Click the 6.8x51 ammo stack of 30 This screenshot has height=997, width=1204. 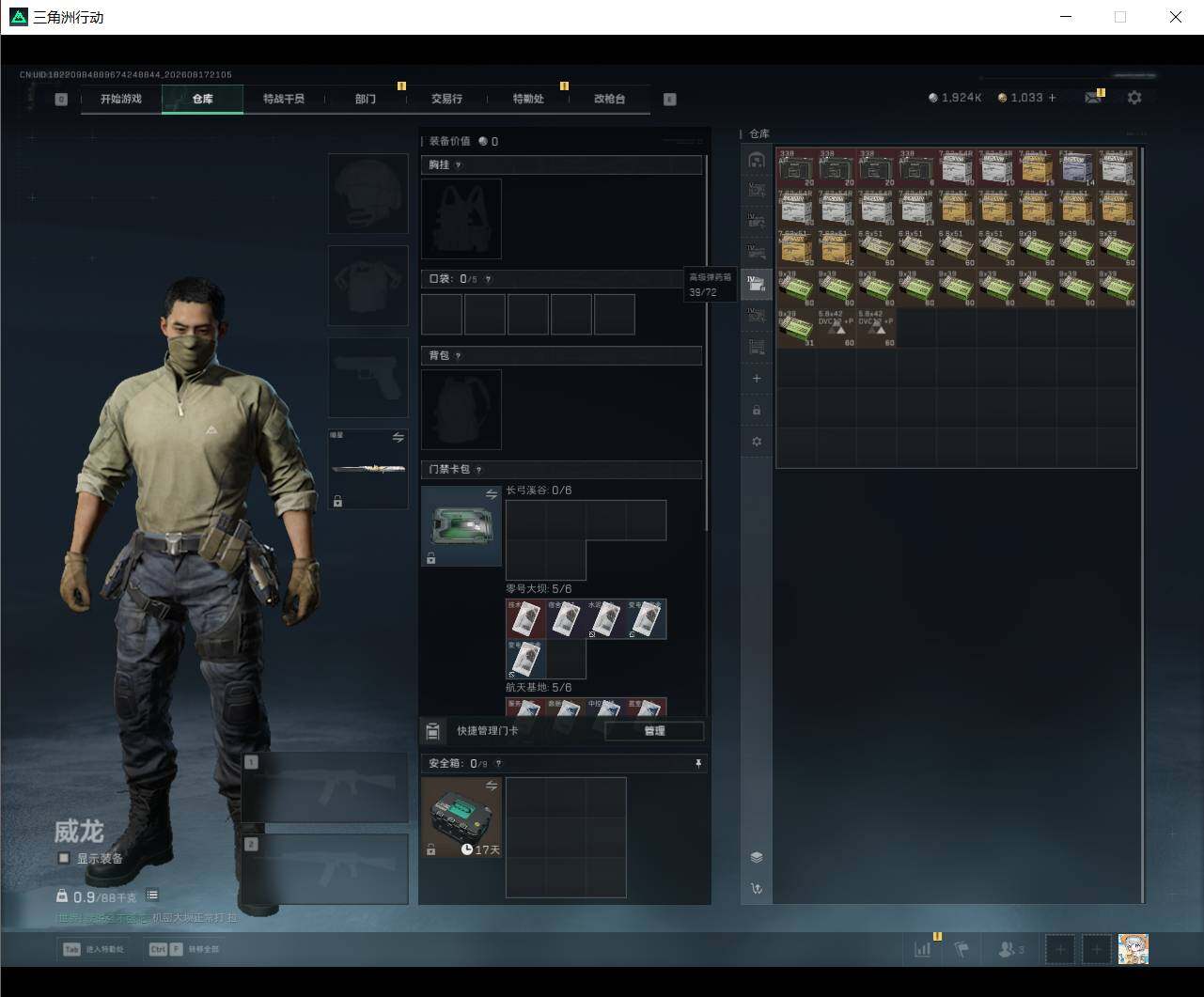pyautogui.click(x=997, y=248)
